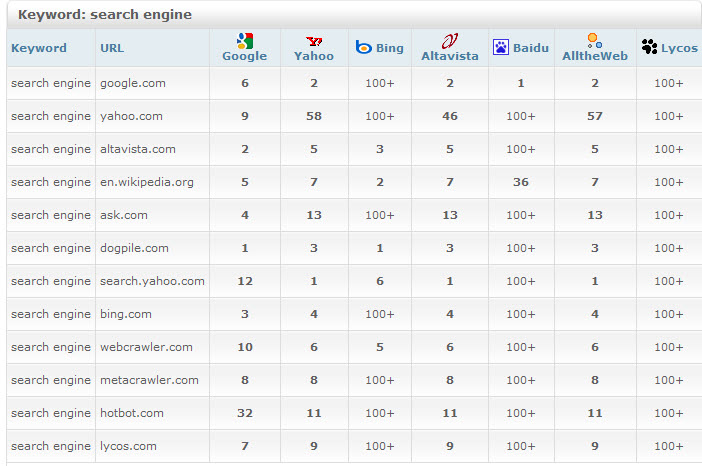Image resolution: width=702 pixels, height=466 pixels.
Task: Click the Altavista logo icon in header
Action: 449,41
